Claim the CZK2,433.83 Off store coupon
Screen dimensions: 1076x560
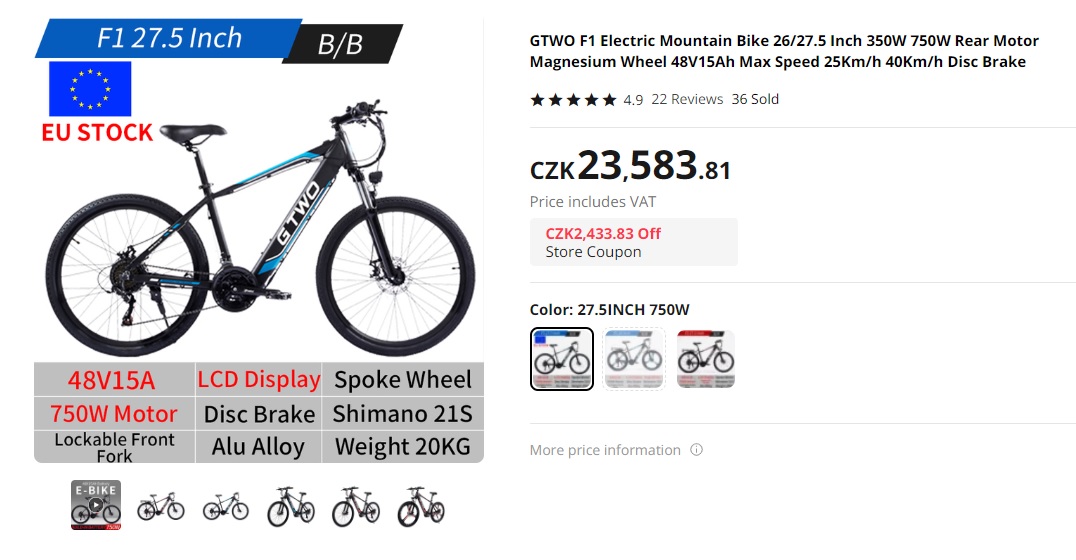(x=633, y=242)
